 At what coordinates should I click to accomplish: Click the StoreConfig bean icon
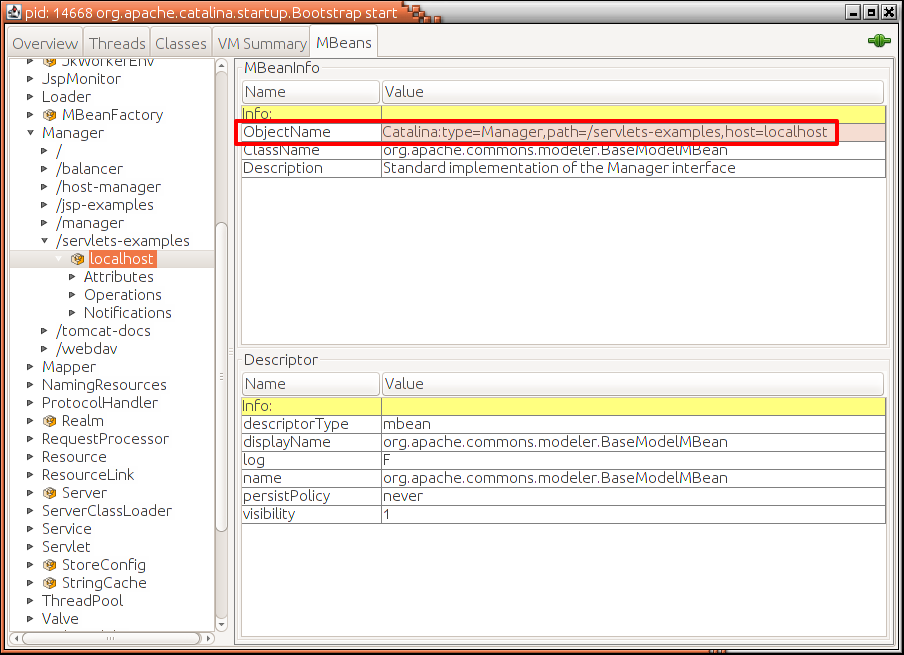tap(49, 565)
